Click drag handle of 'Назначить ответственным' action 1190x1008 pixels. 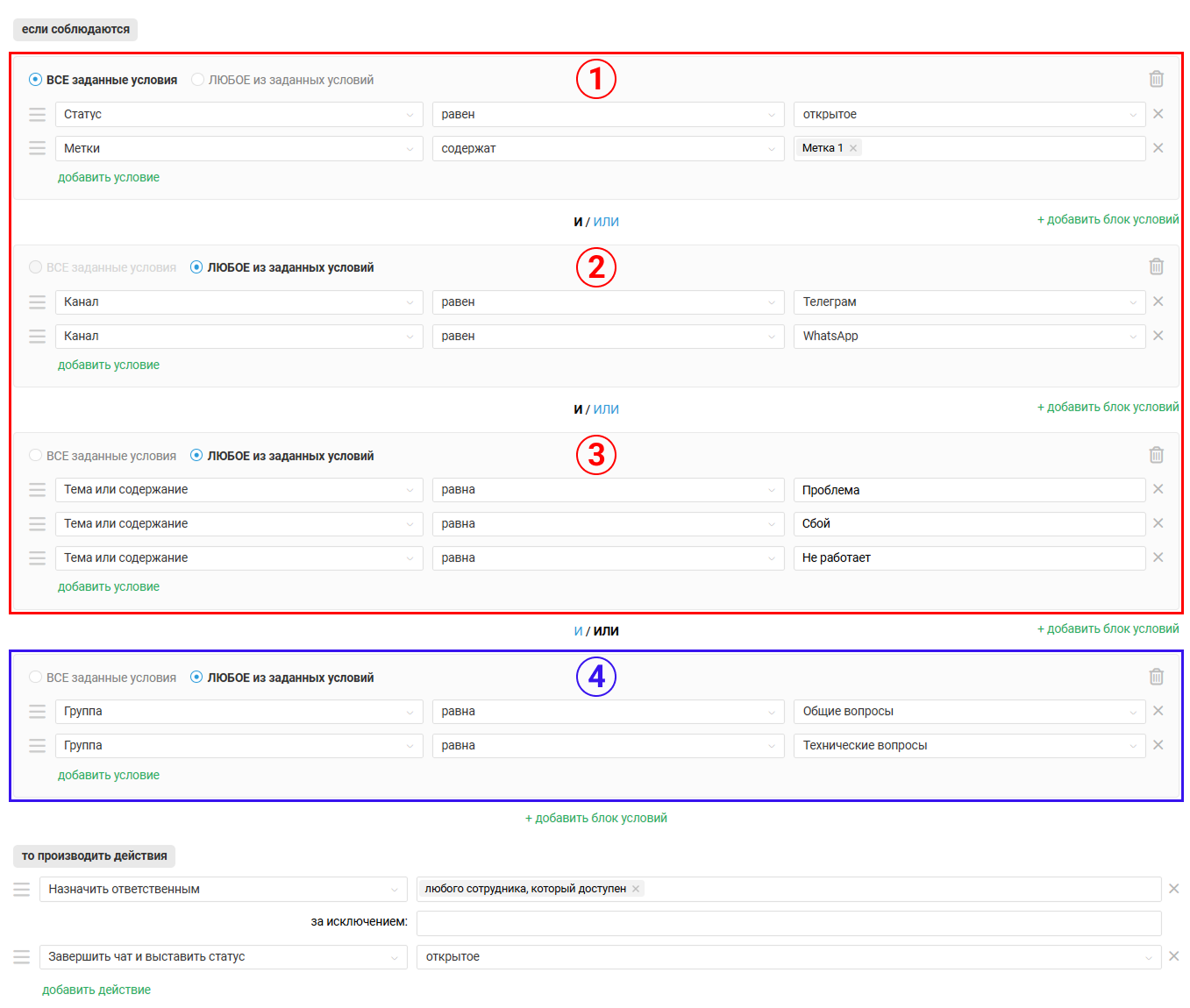point(22,890)
